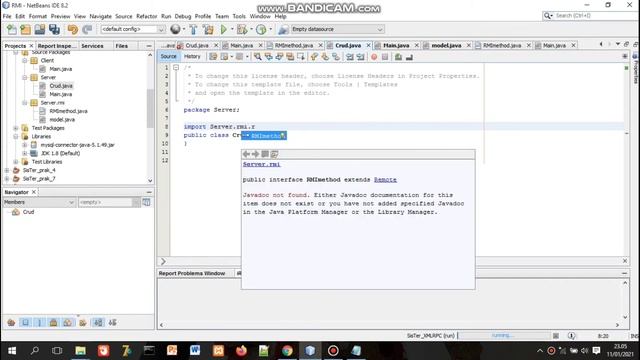Click the red Start Macro Recording icon
640x360 pixels.
pos(374,57)
